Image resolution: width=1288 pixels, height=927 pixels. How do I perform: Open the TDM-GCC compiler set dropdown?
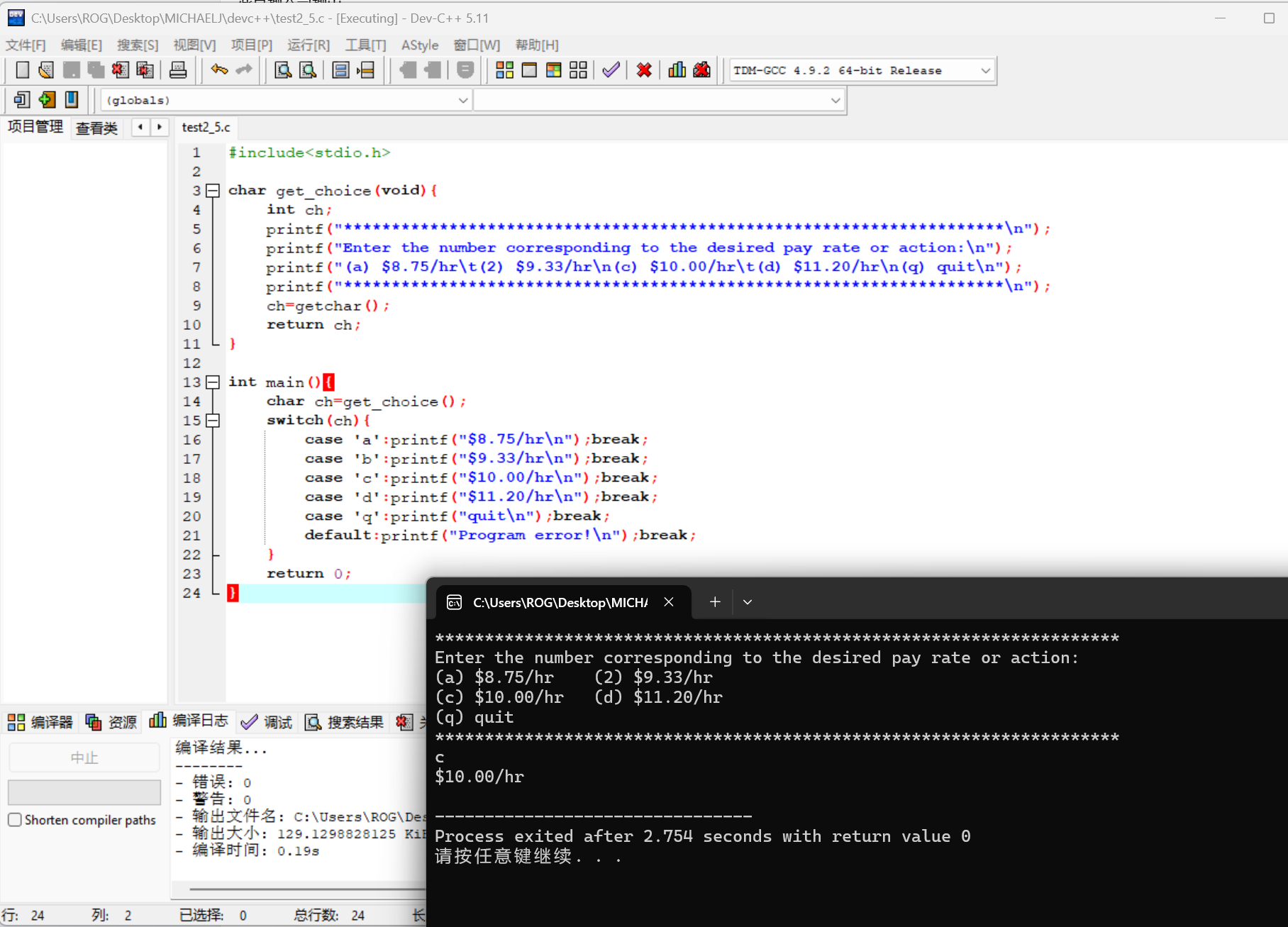pos(985,70)
